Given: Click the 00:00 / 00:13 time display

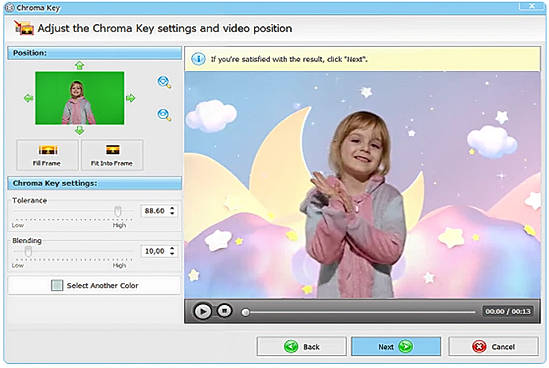Looking at the screenshot, I should pos(508,311).
